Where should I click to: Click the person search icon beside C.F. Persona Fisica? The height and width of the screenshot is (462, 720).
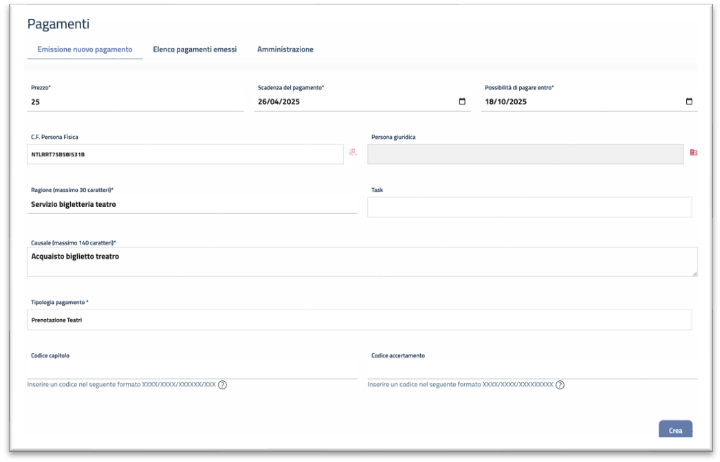click(x=352, y=153)
